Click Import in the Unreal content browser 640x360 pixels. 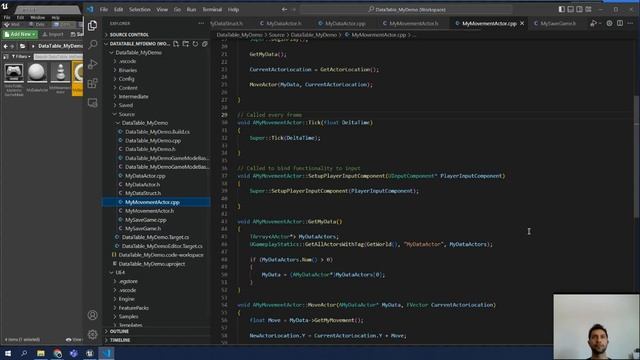pos(53,35)
